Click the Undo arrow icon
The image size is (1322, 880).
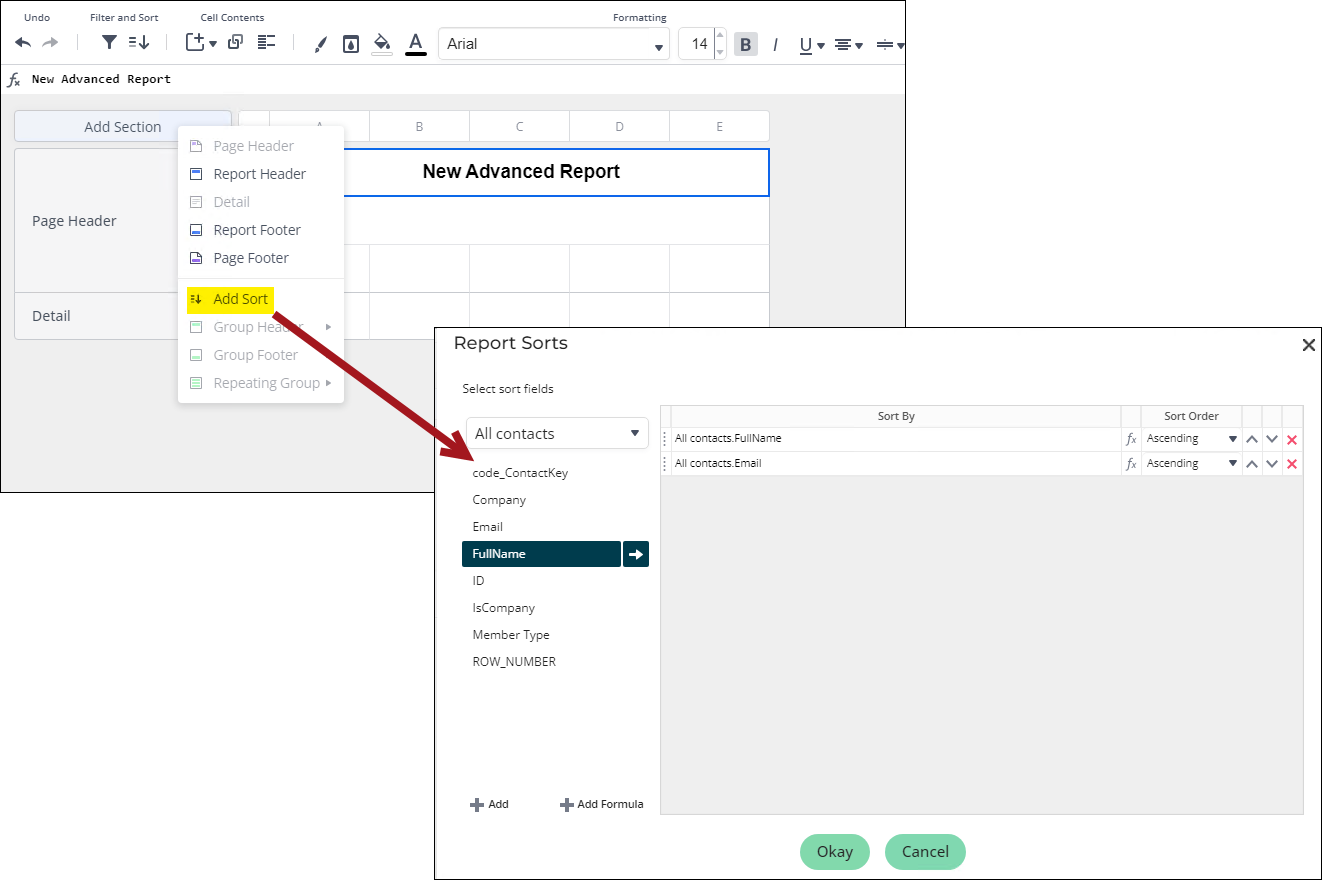(x=23, y=43)
